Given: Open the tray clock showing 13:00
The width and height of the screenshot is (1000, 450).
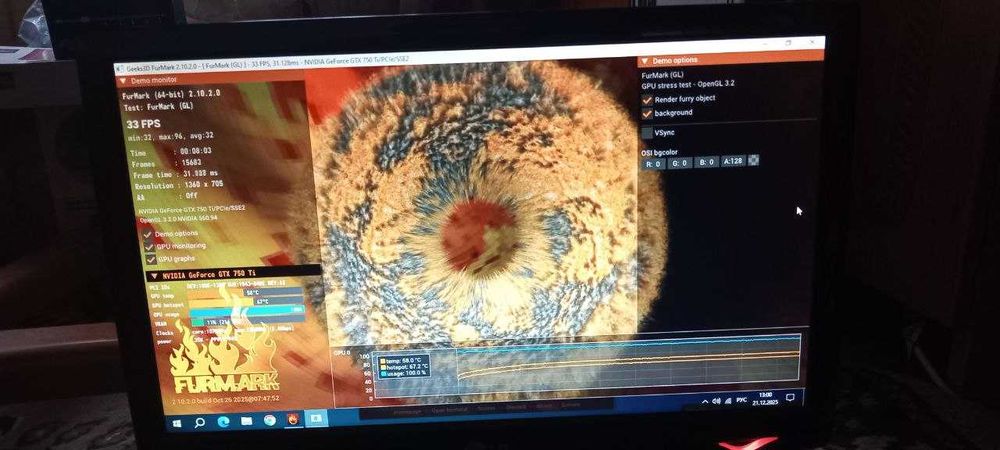Looking at the screenshot, I should (763, 398).
